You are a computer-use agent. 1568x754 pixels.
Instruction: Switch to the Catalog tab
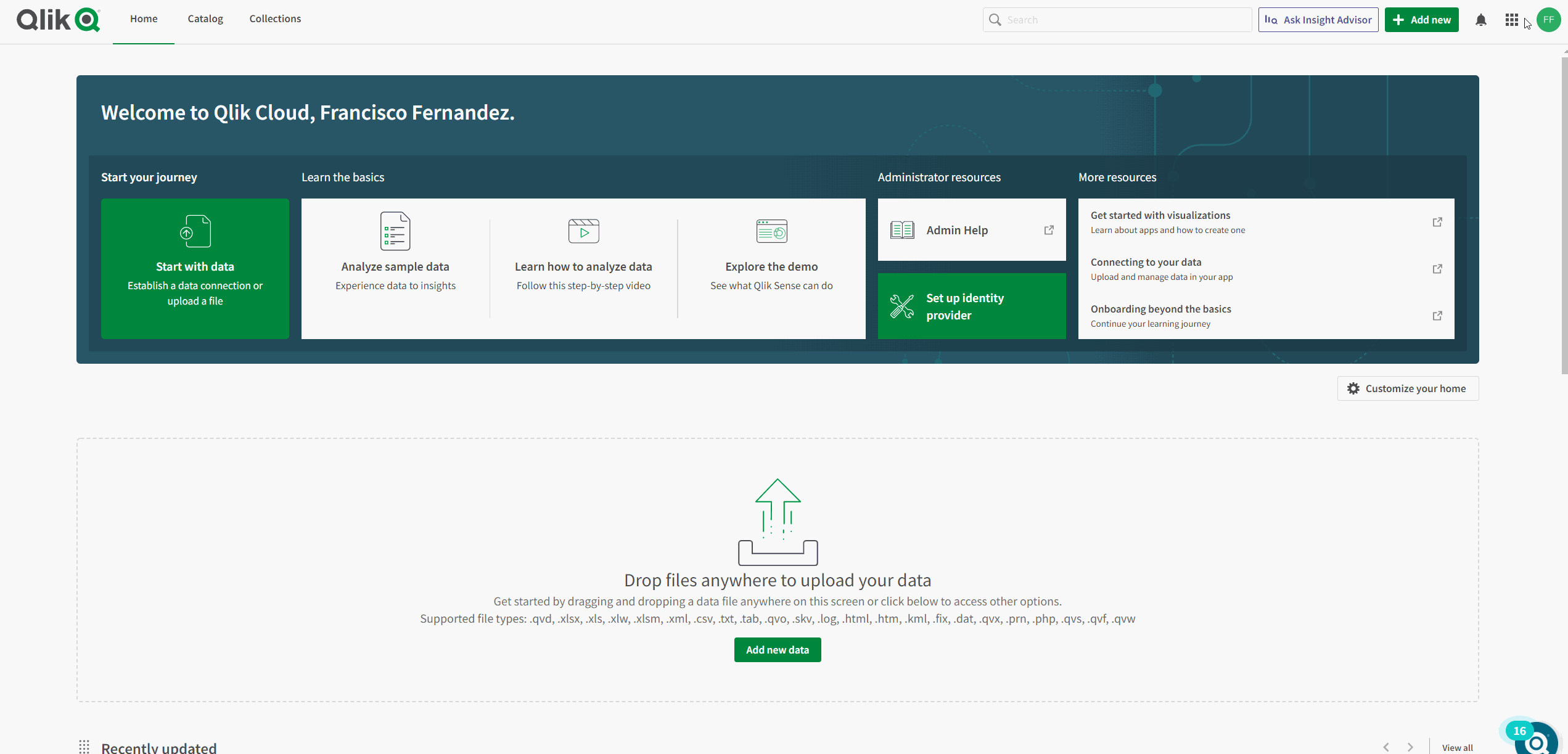[205, 18]
